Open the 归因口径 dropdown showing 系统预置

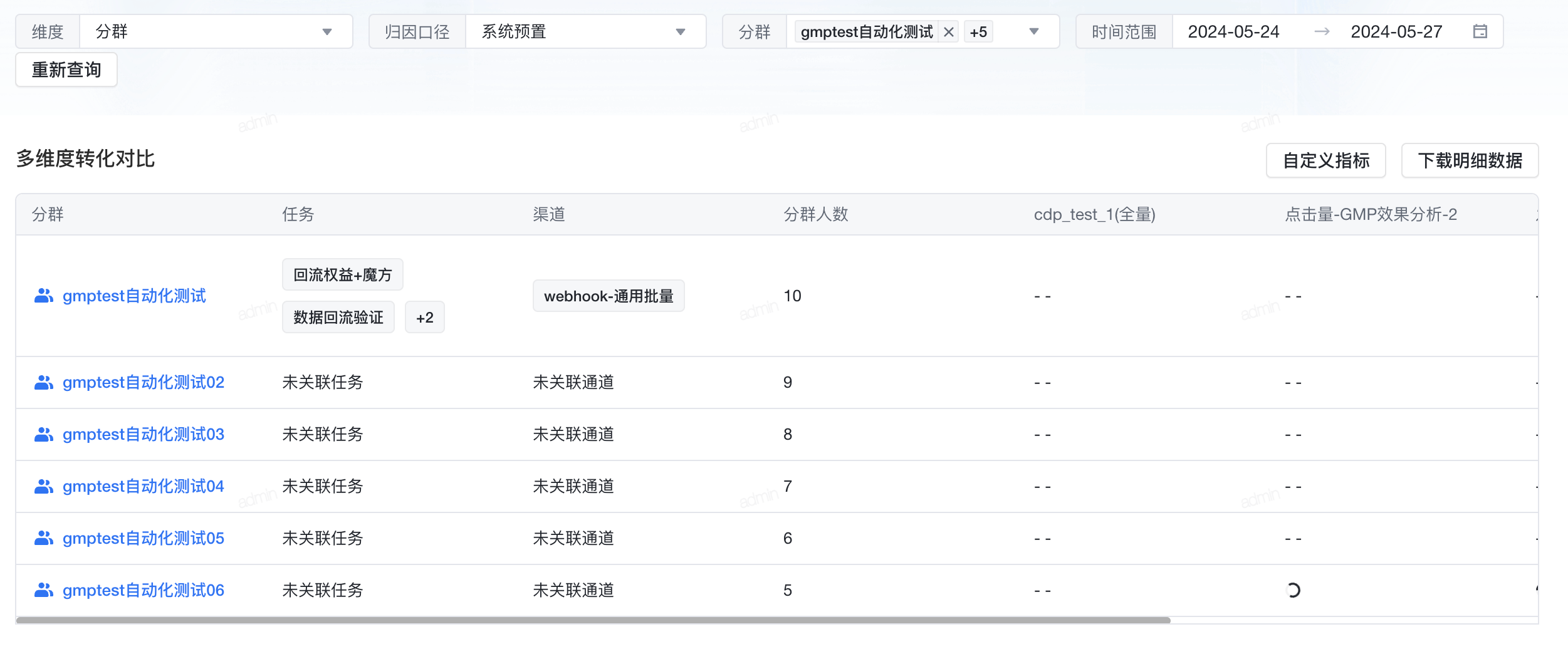pyautogui.click(x=585, y=31)
